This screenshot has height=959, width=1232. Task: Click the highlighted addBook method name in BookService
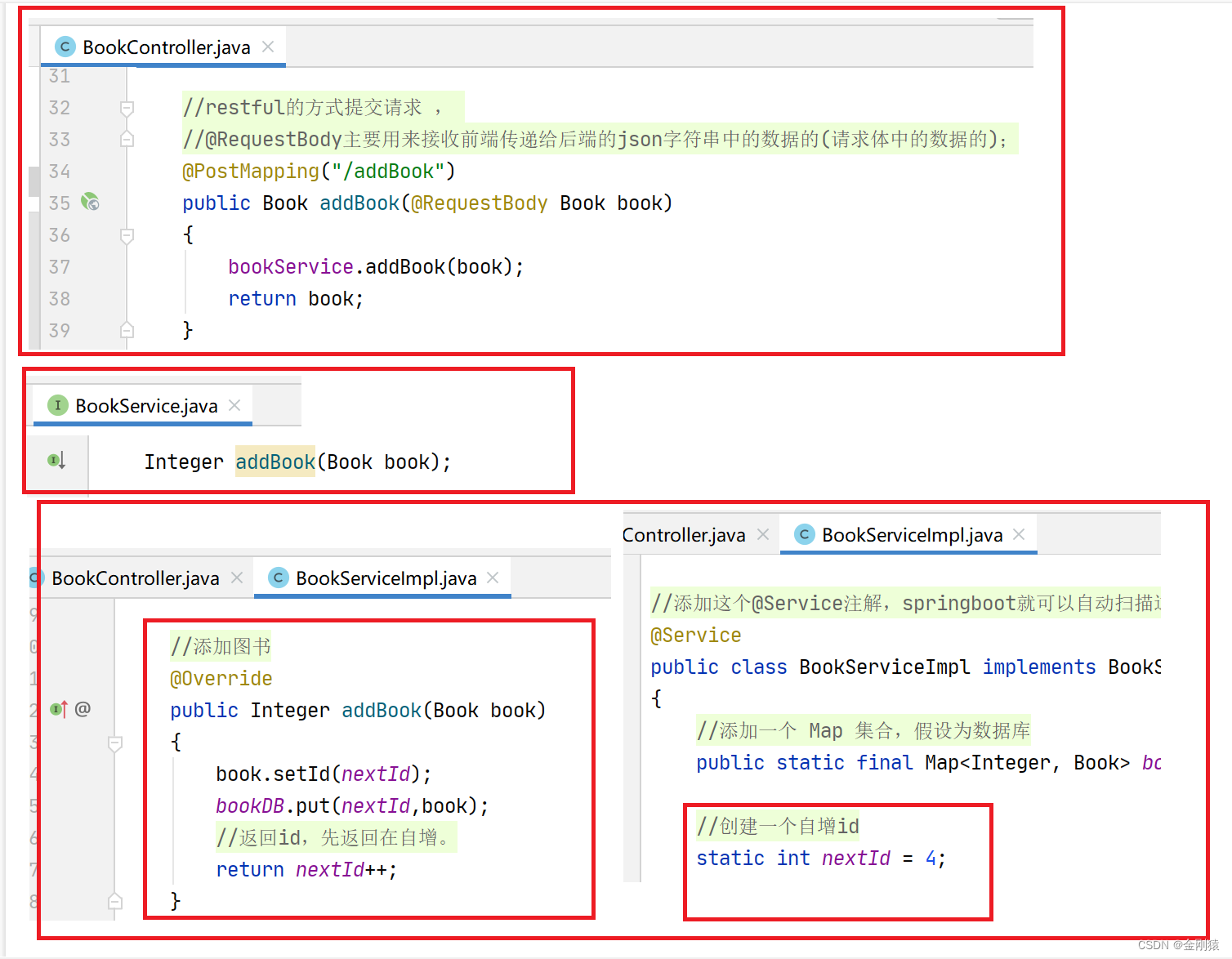click(x=275, y=462)
